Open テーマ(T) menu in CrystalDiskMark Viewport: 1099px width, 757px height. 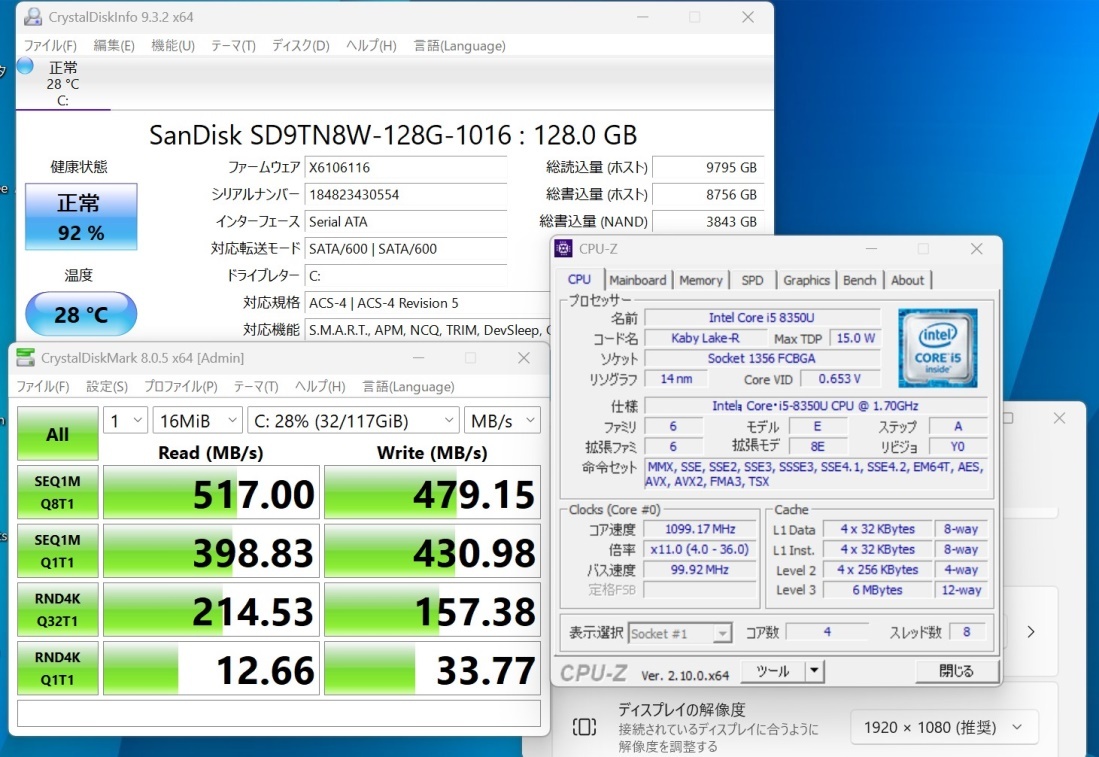[x=256, y=386]
